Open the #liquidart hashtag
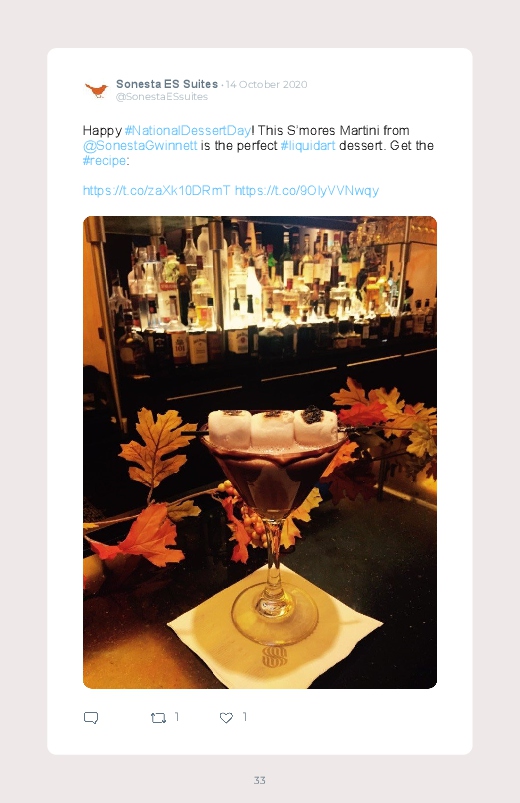This screenshot has width=520, height=803. [x=308, y=145]
